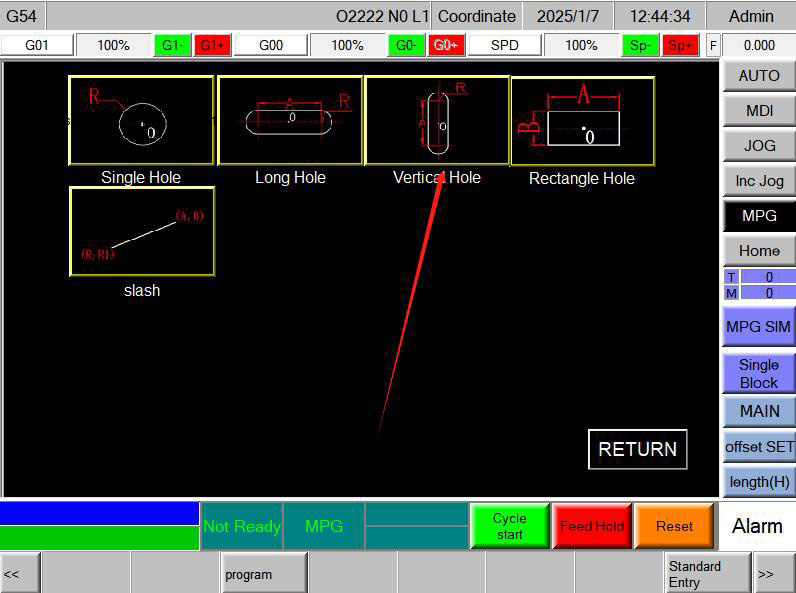This screenshot has width=796, height=593.
Task: Choose the Long Hole pattern icon
Action: [290, 120]
